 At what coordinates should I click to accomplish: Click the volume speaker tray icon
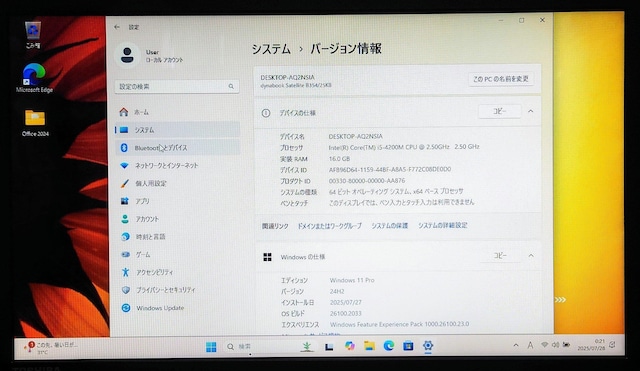(555, 345)
